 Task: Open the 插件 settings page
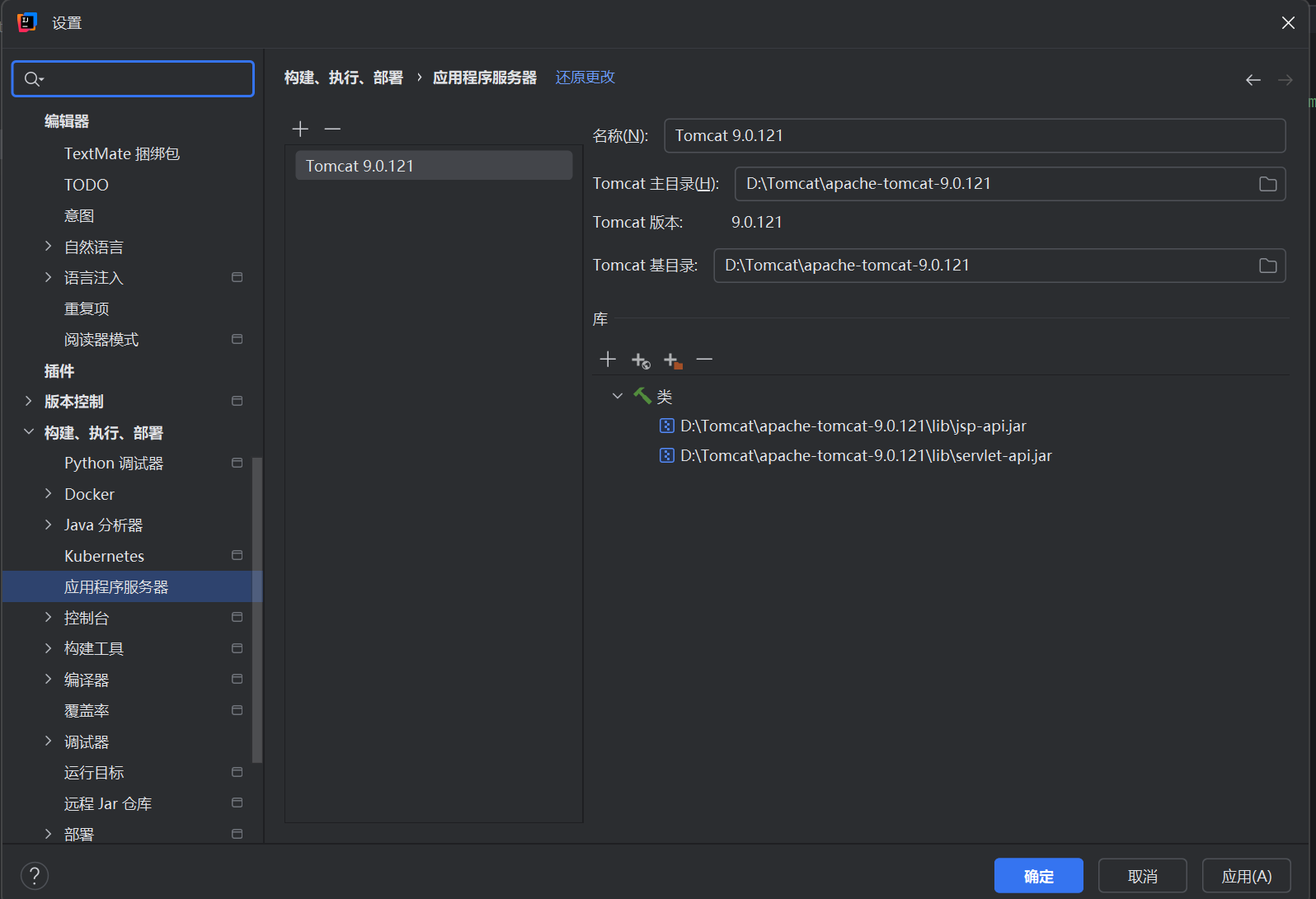click(59, 371)
